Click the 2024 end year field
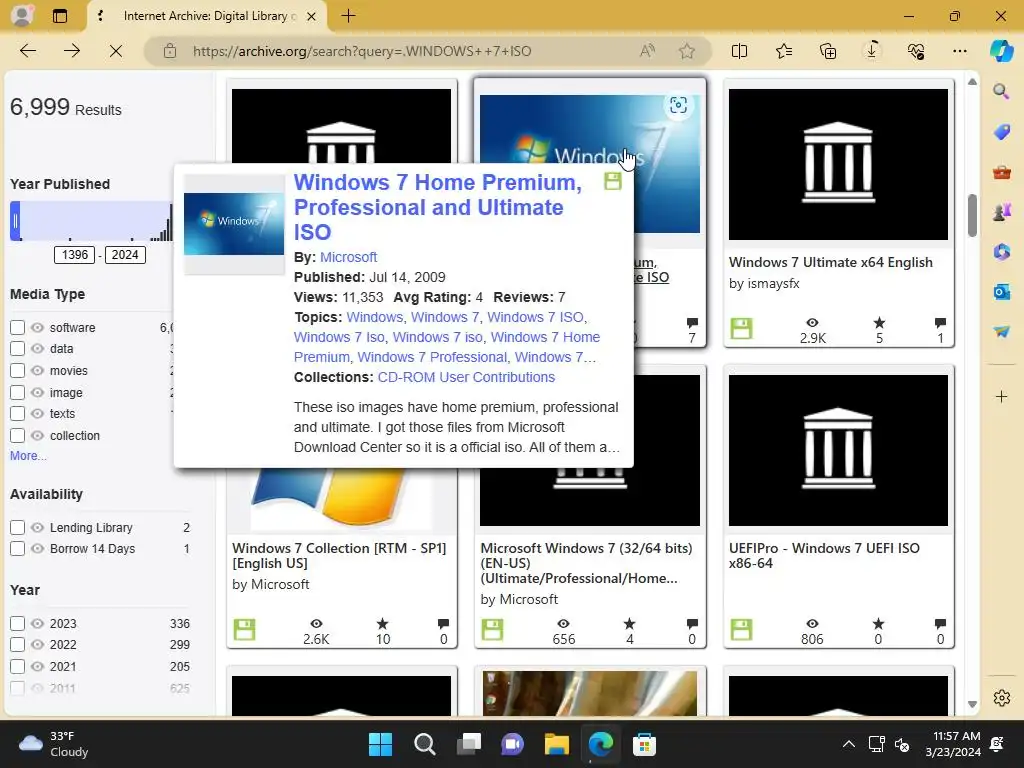 pos(125,255)
